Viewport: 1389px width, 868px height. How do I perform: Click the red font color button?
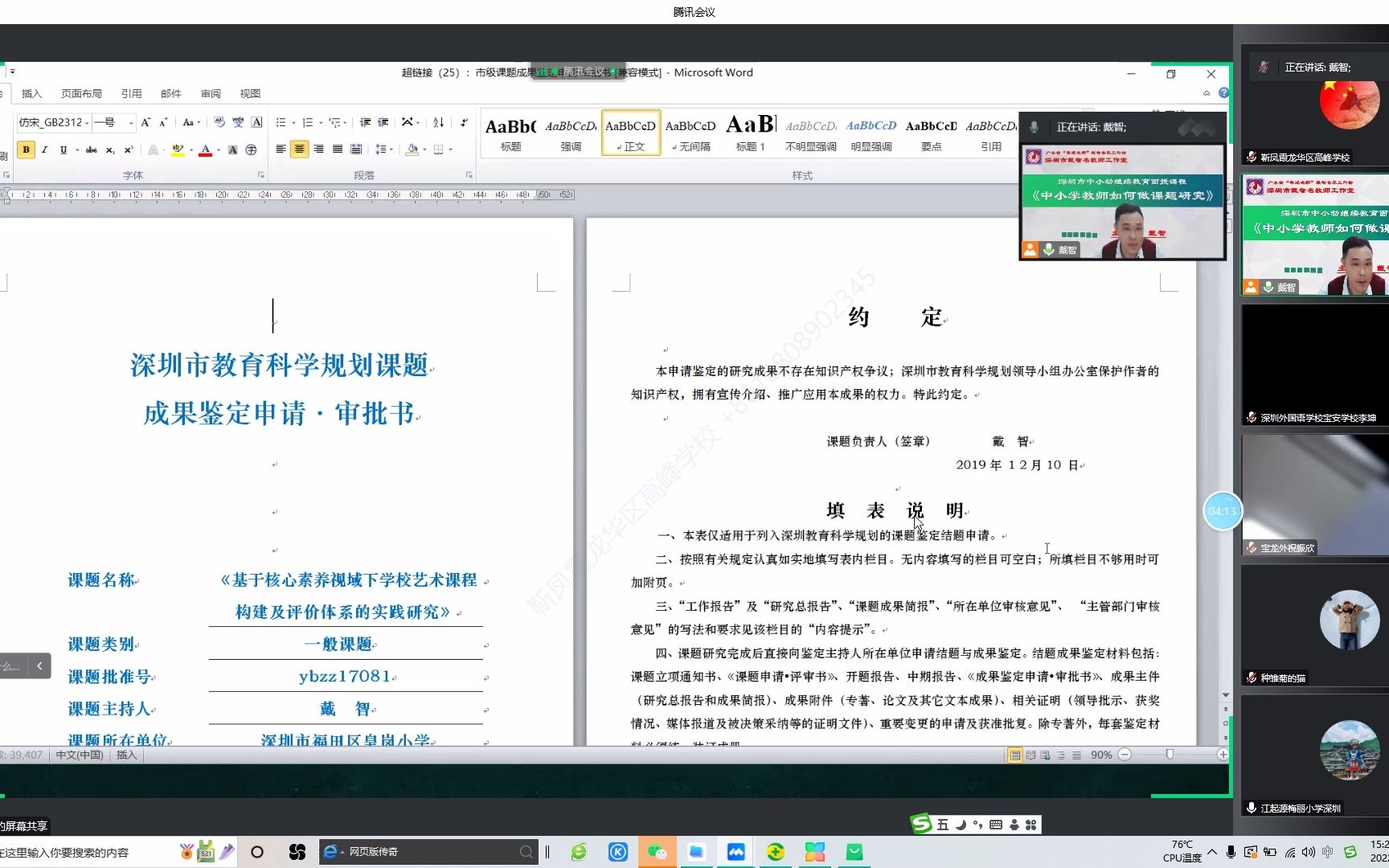click(205, 149)
